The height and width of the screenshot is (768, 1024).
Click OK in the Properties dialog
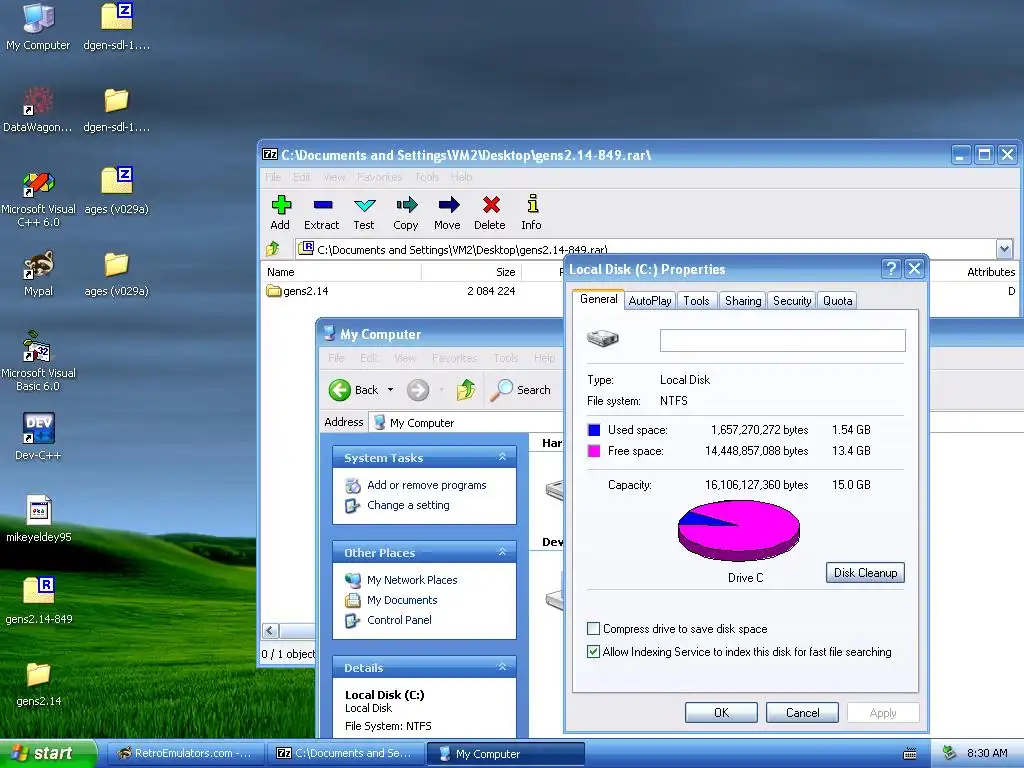[x=721, y=712]
